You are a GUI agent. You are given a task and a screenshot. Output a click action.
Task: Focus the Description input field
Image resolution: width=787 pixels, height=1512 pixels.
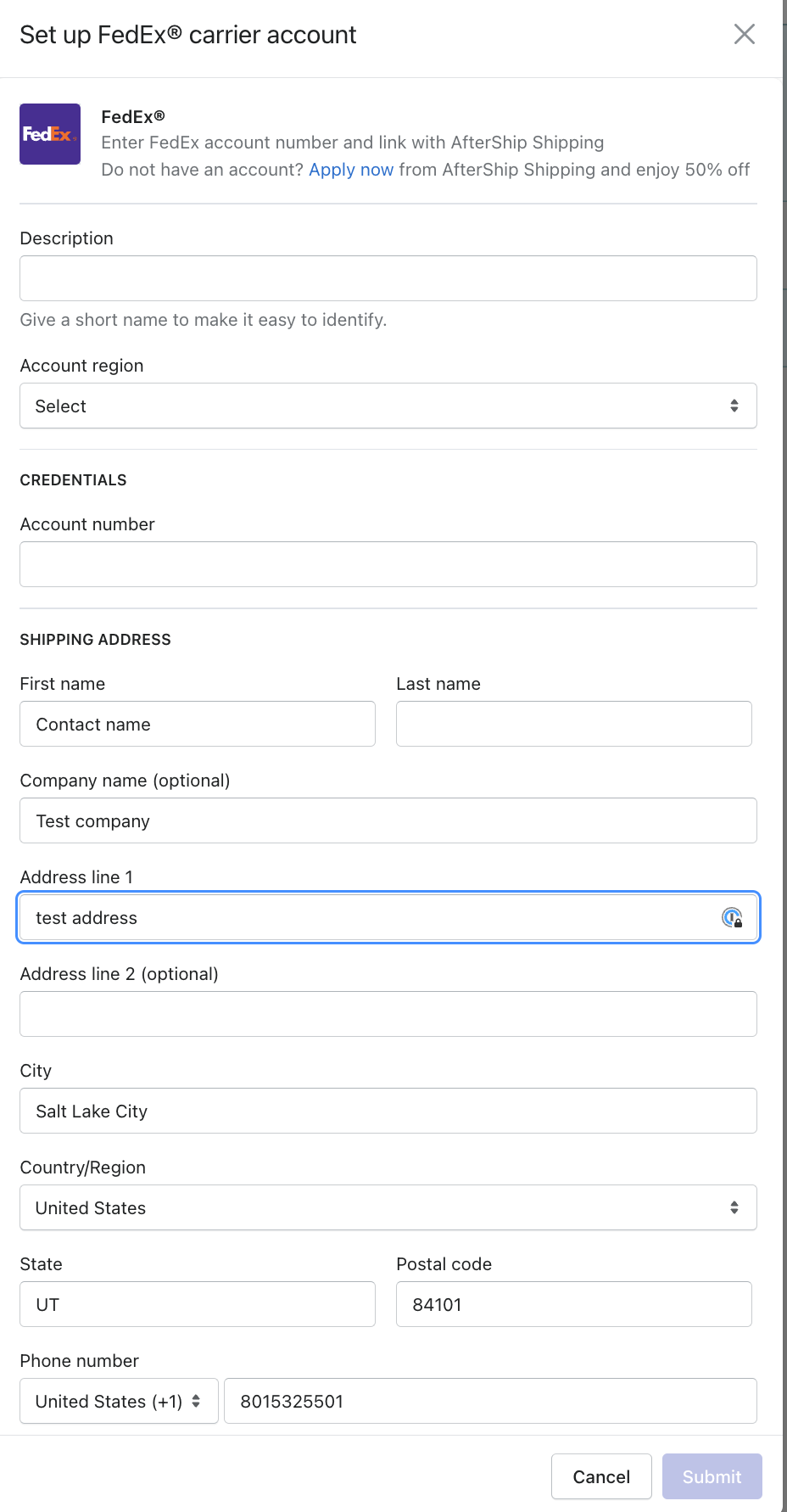[x=388, y=278]
